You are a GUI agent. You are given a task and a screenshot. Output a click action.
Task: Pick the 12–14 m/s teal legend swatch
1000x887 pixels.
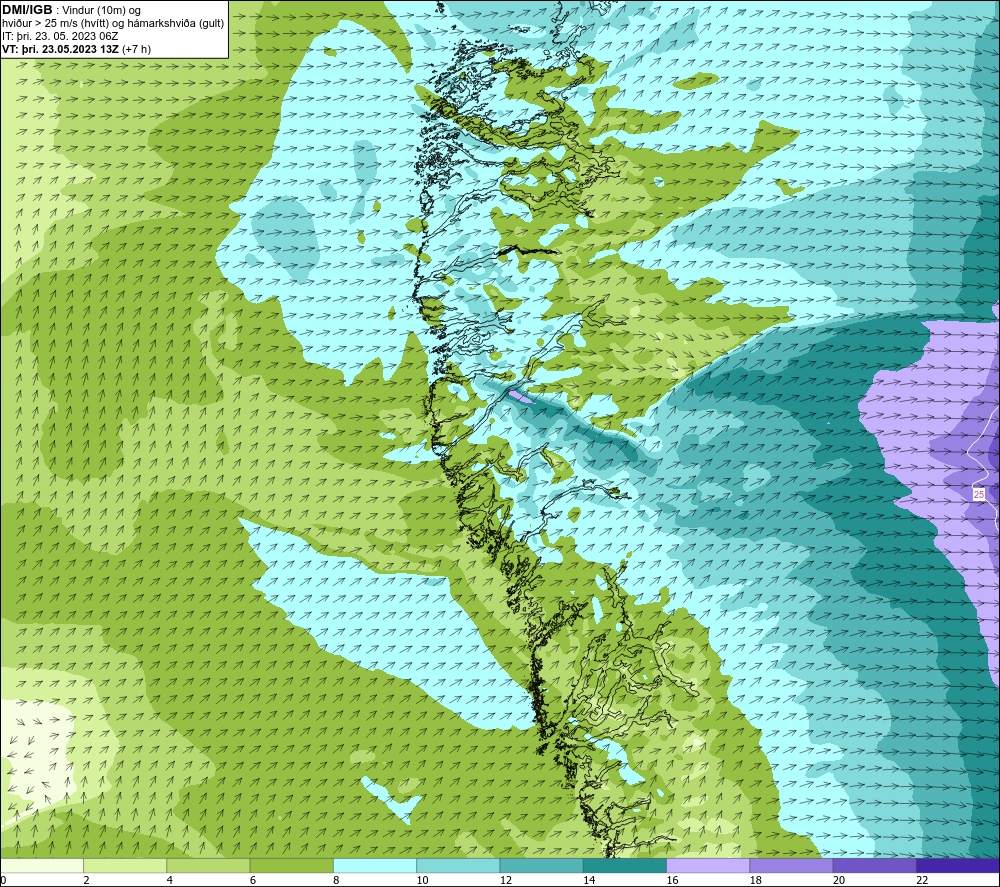click(x=541, y=865)
